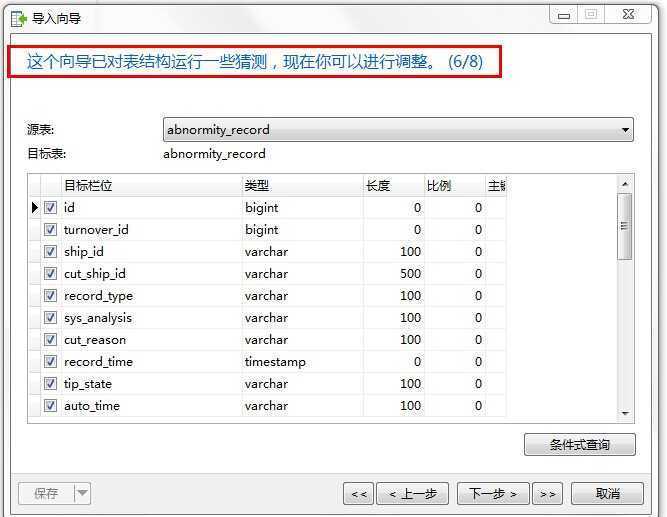Image resolution: width=667 pixels, height=517 pixels.
Task: Uncheck the turnover_id field checkbox
Action: point(50,230)
